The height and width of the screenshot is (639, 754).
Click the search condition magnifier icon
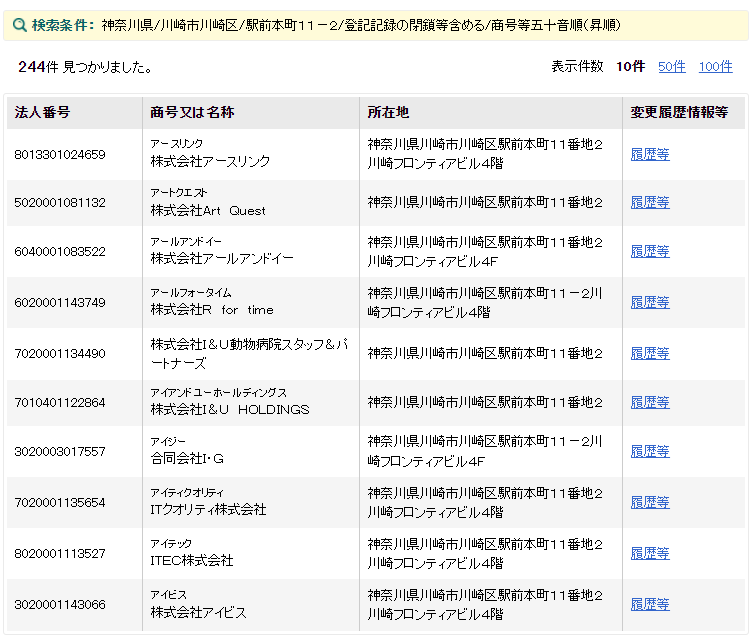click(x=20, y=25)
